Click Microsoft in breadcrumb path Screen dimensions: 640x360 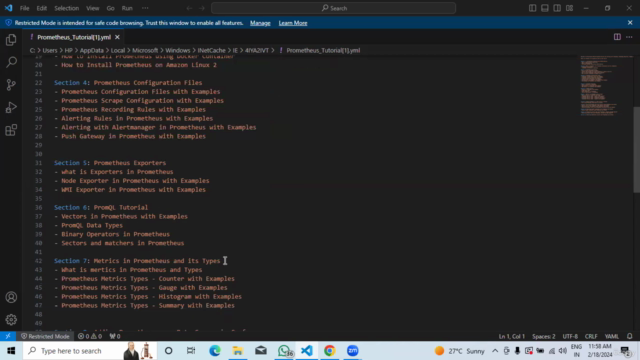[x=145, y=50]
